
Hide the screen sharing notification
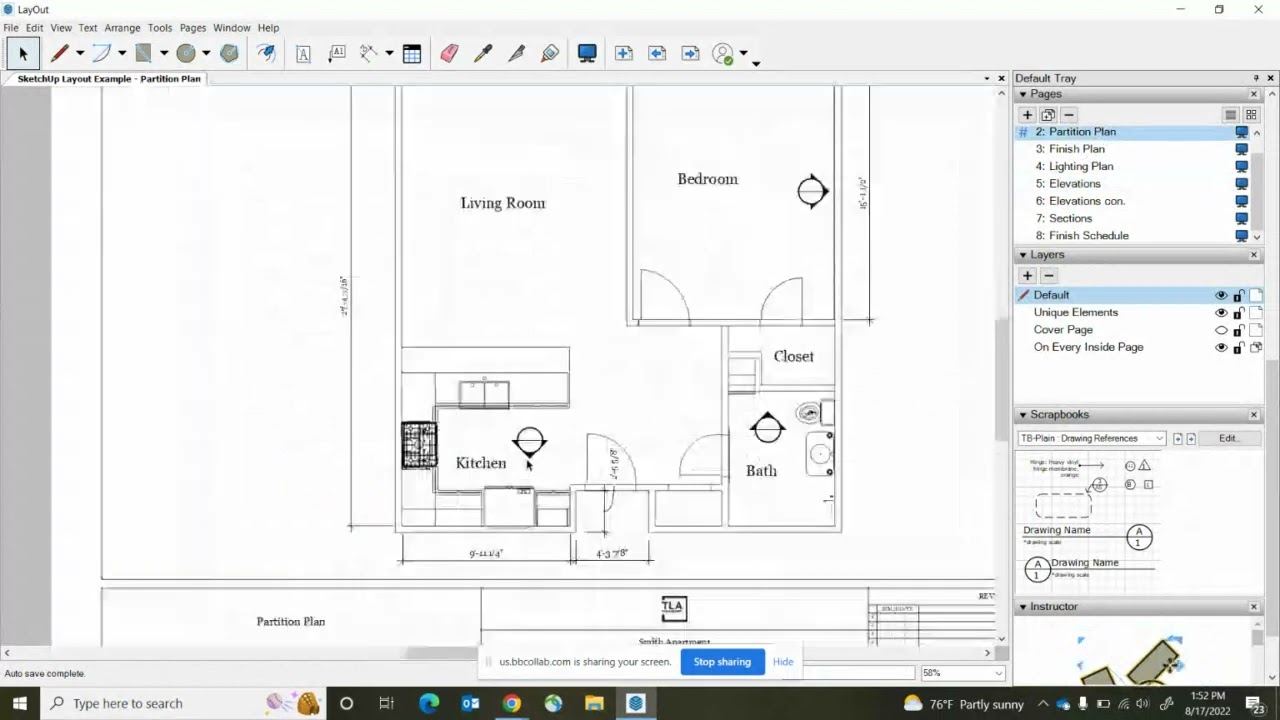pyautogui.click(x=783, y=662)
